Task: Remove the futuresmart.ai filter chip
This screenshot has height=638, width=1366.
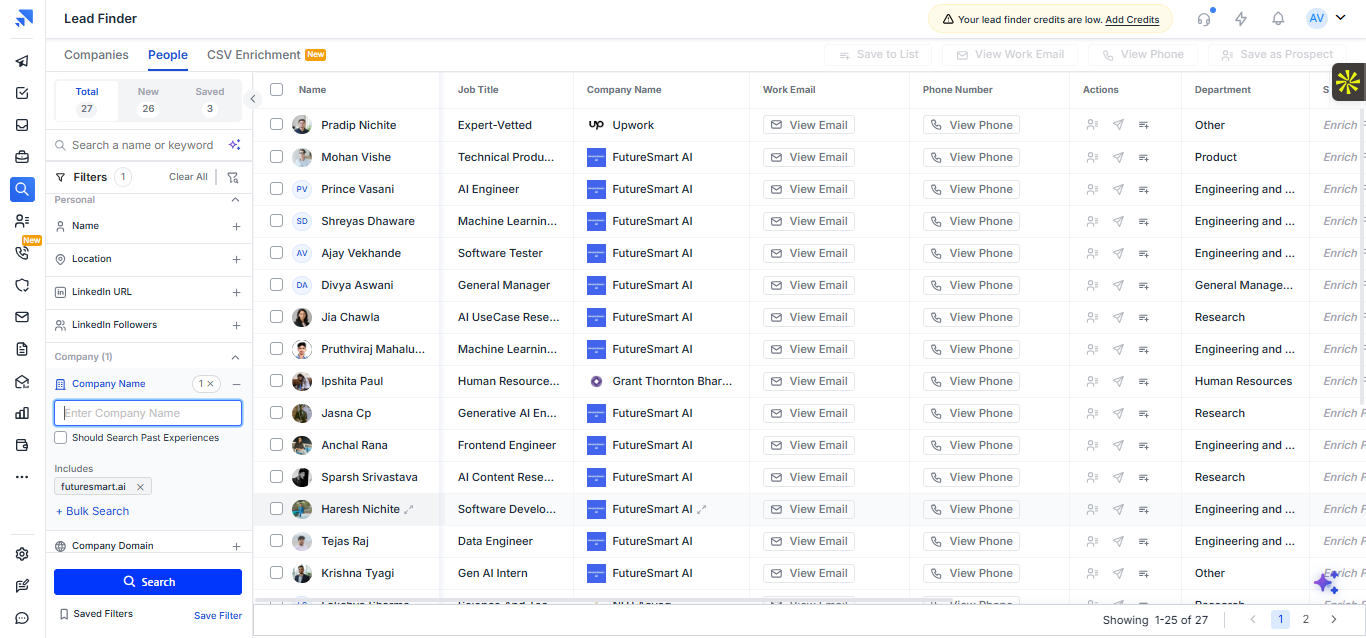Action: coord(140,487)
